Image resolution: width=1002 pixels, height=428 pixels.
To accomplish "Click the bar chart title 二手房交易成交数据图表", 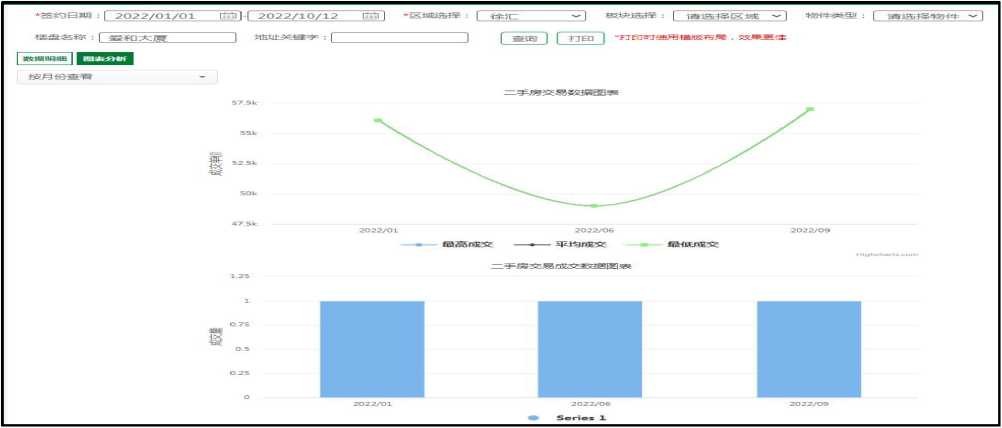I will click(x=561, y=266).
